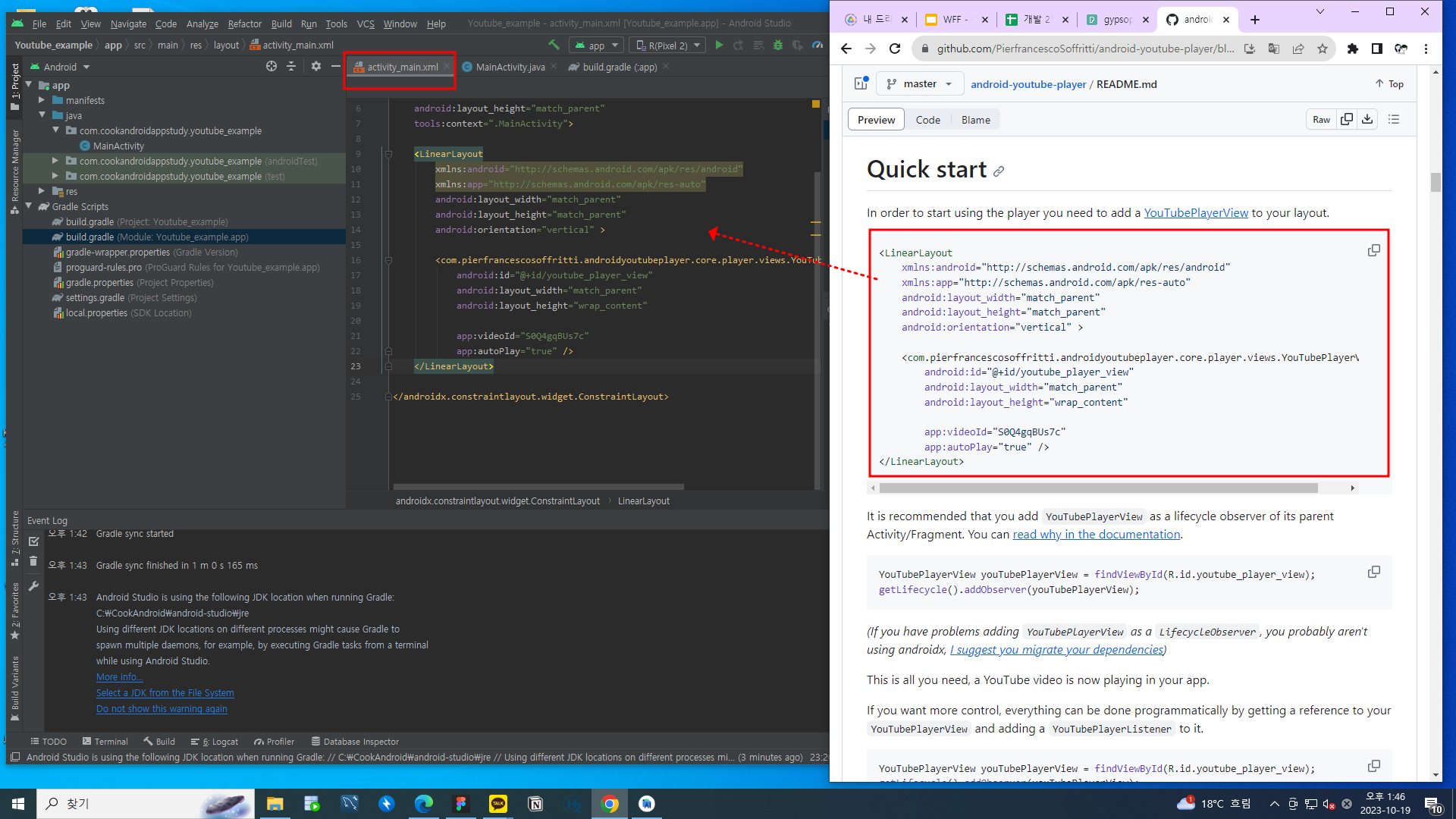
Task: Open the R(Pixel 2) device dropdown
Action: pos(668,45)
